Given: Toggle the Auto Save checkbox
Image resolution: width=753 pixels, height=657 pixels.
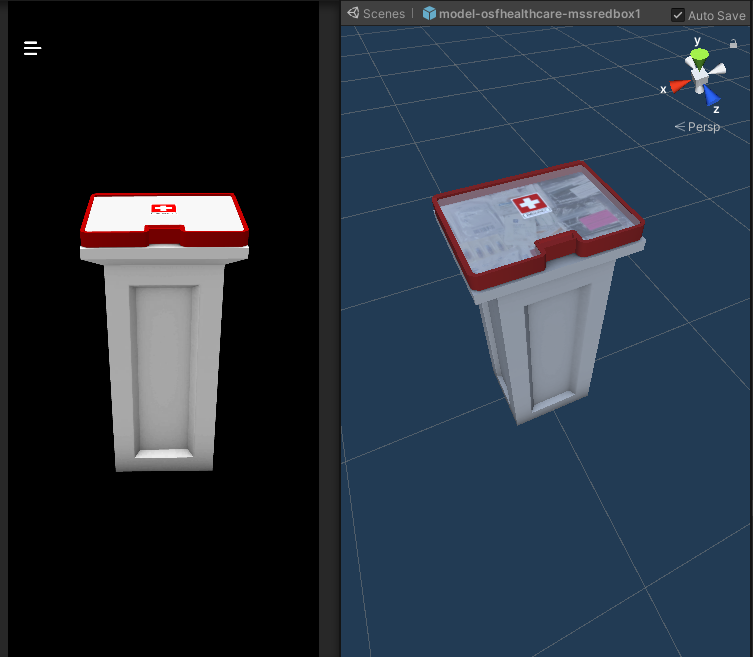Looking at the screenshot, I should click(x=678, y=15).
